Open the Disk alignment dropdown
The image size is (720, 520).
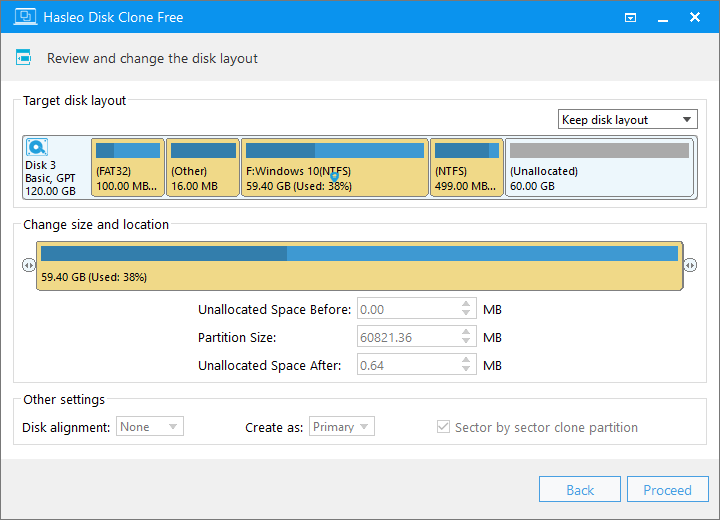[150, 426]
